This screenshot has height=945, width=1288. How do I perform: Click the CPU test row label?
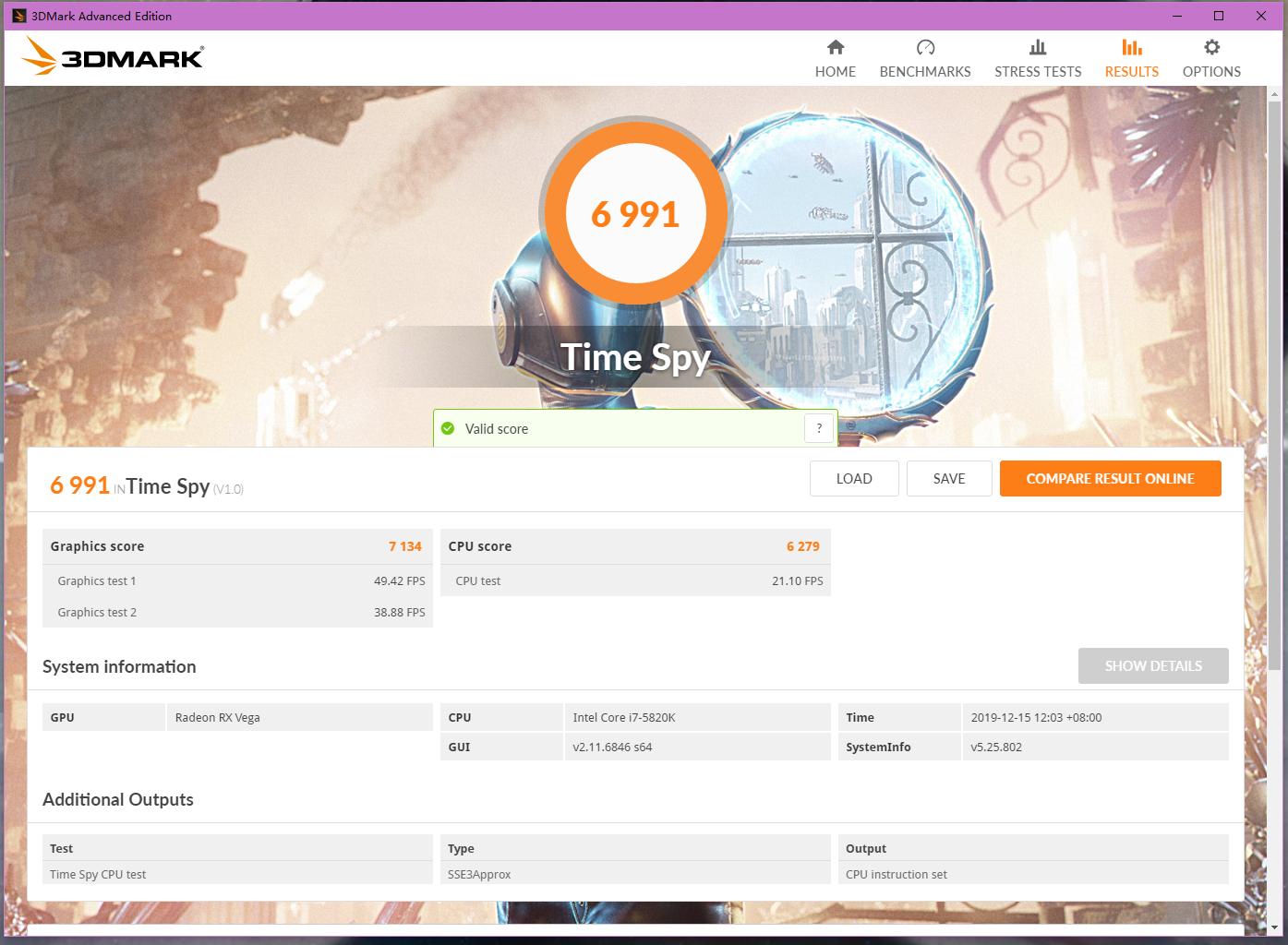pos(478,580)
